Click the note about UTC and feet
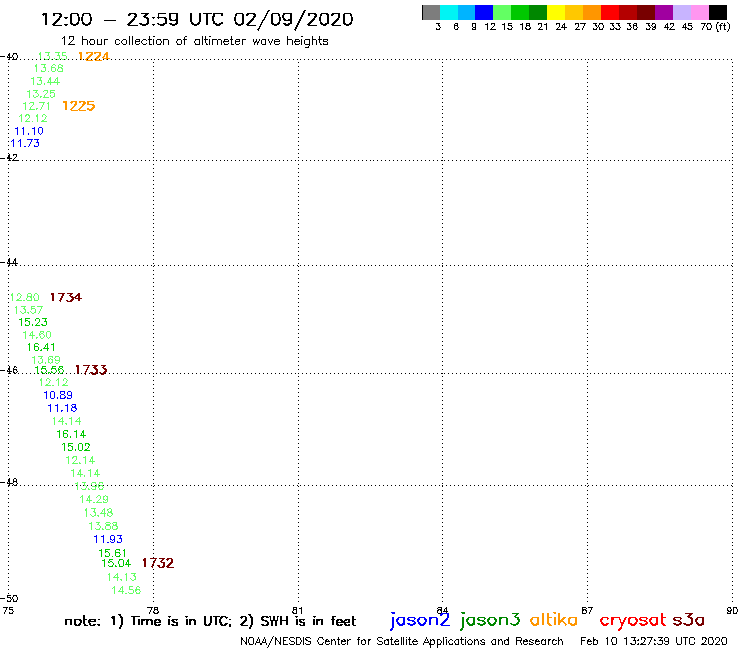 coord(210,621)
